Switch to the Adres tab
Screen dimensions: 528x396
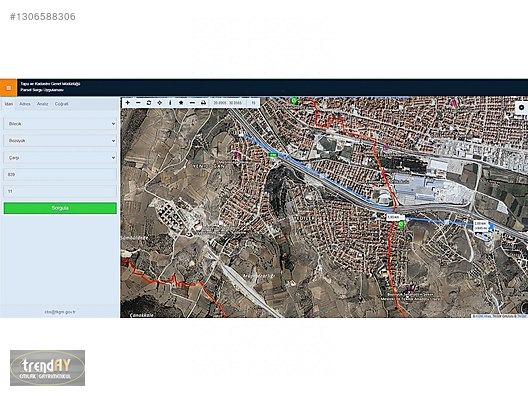click(25, 104)
